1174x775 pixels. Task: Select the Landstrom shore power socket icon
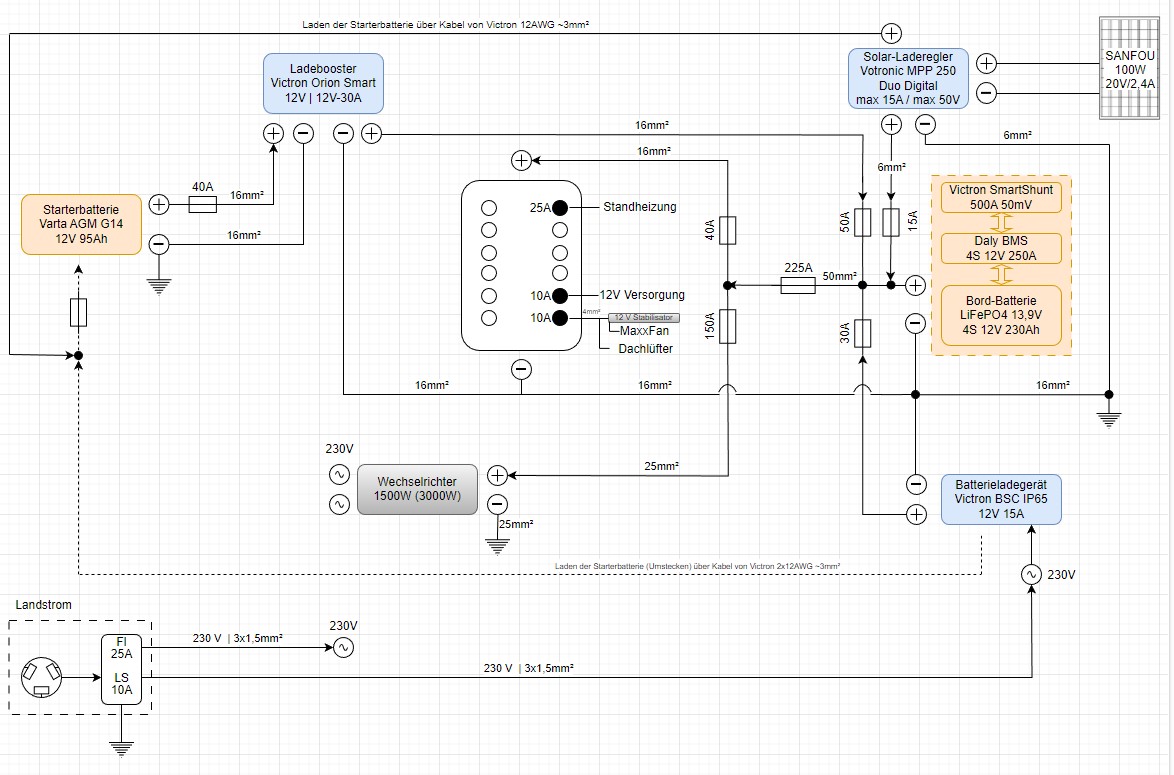pyautogui.click(x=41, y=677)
